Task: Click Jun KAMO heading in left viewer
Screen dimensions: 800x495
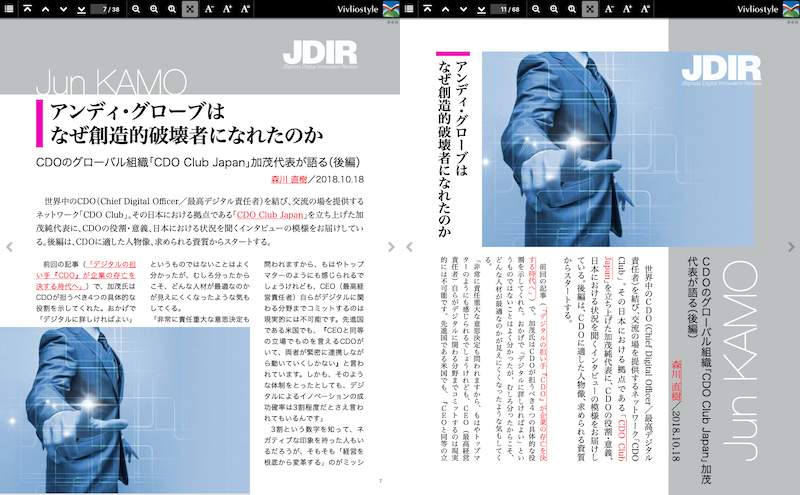Action: coord(111,83)
